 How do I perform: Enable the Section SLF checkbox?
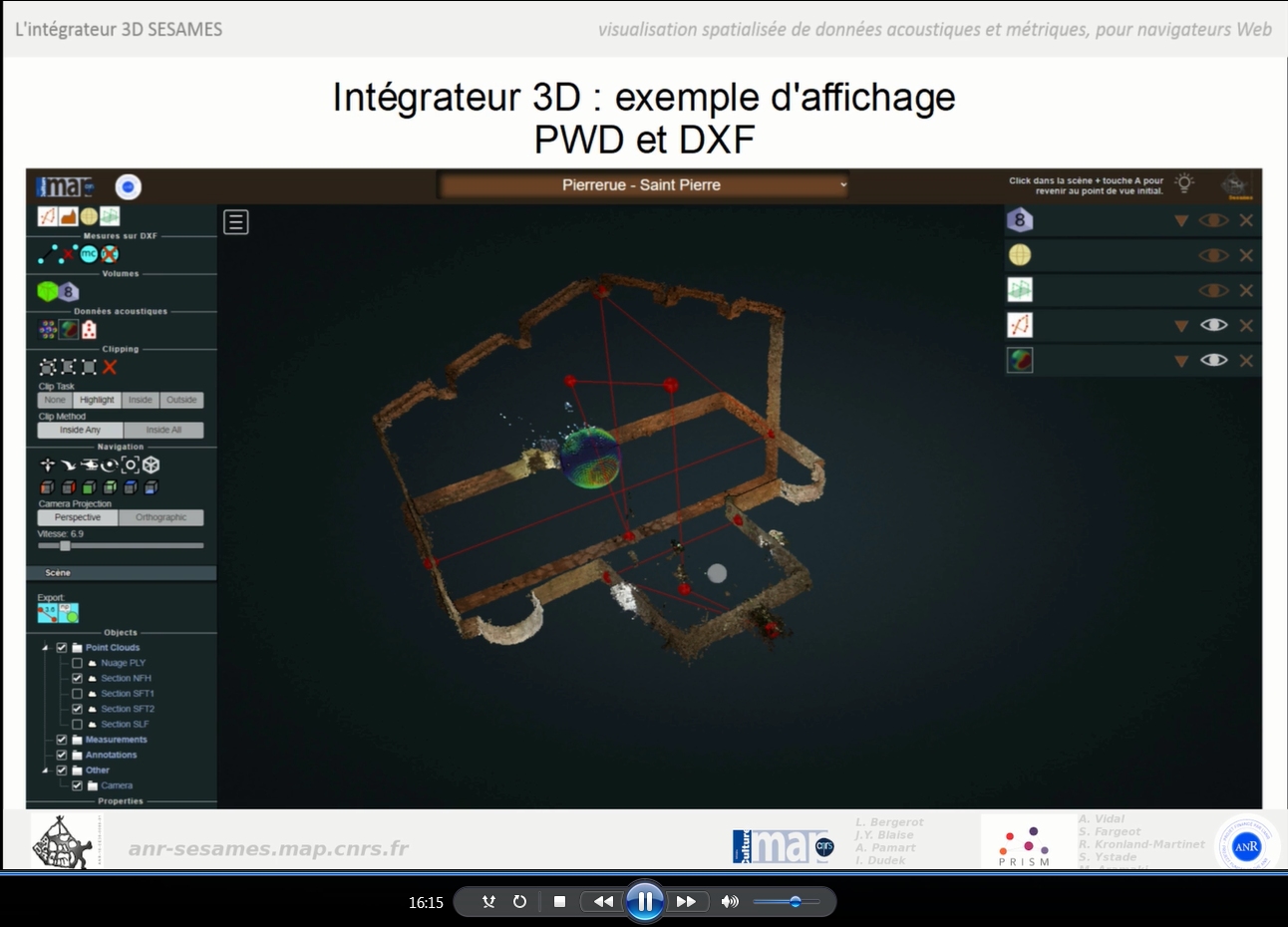pos(77,725)
